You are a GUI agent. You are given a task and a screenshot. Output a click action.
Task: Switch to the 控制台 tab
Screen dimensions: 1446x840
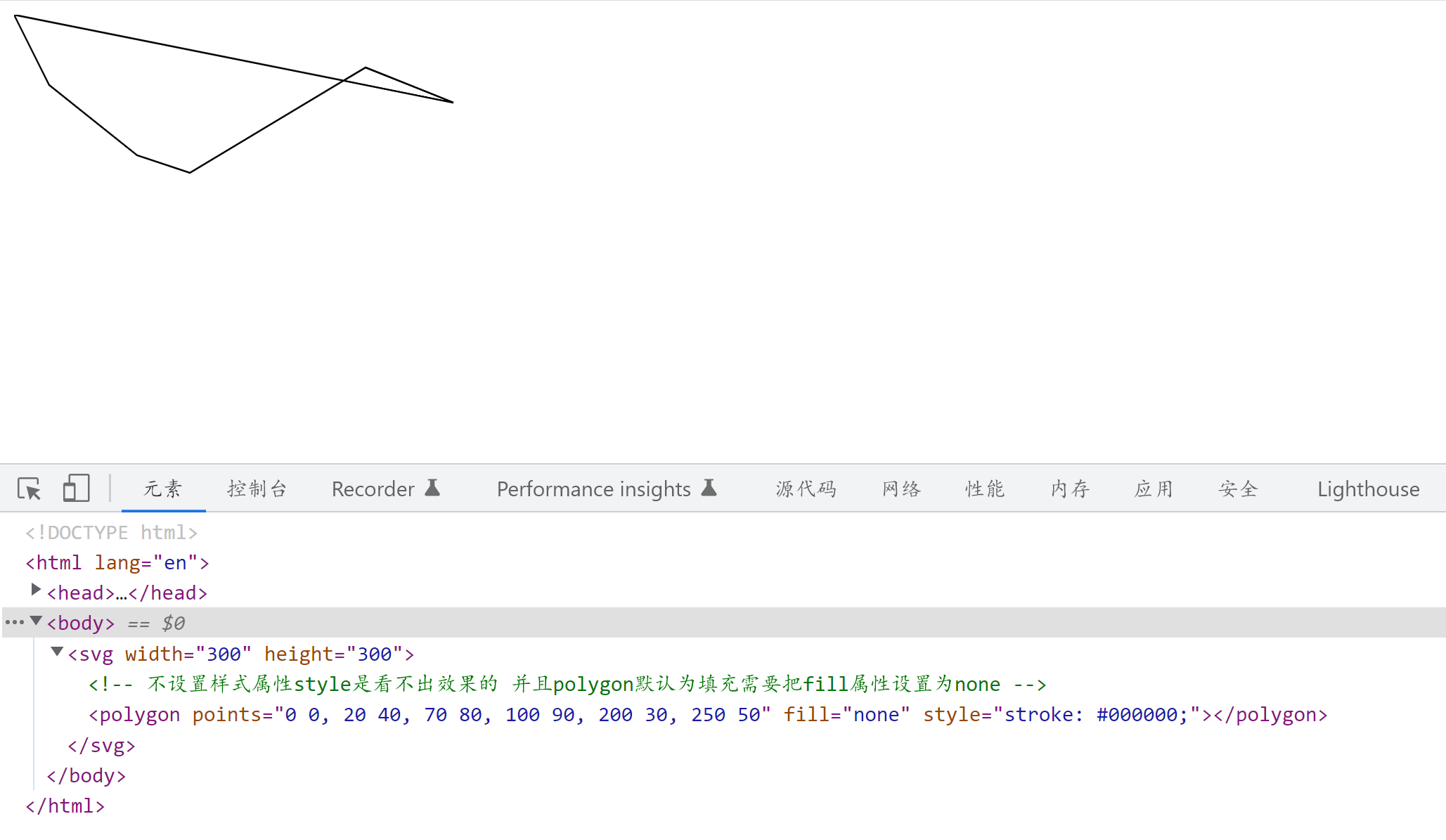tap(257, 489)
